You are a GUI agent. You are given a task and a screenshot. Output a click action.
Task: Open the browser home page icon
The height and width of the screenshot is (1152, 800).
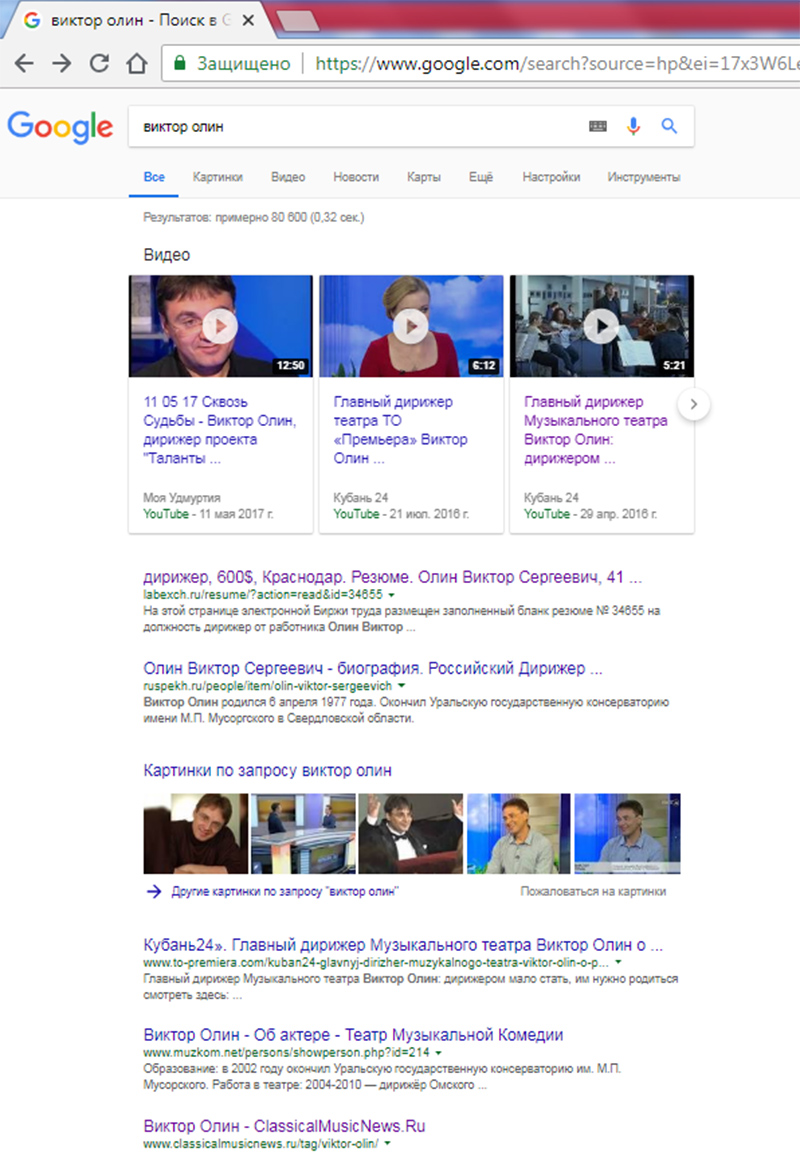137,63
